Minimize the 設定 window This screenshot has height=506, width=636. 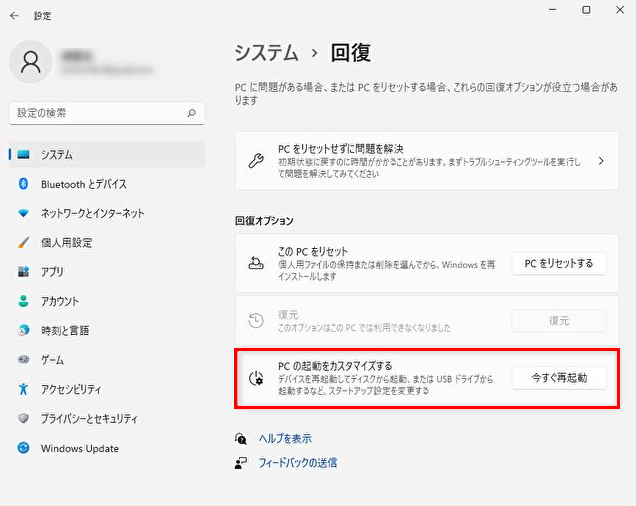pyautogui.click(x=552, y=10)
